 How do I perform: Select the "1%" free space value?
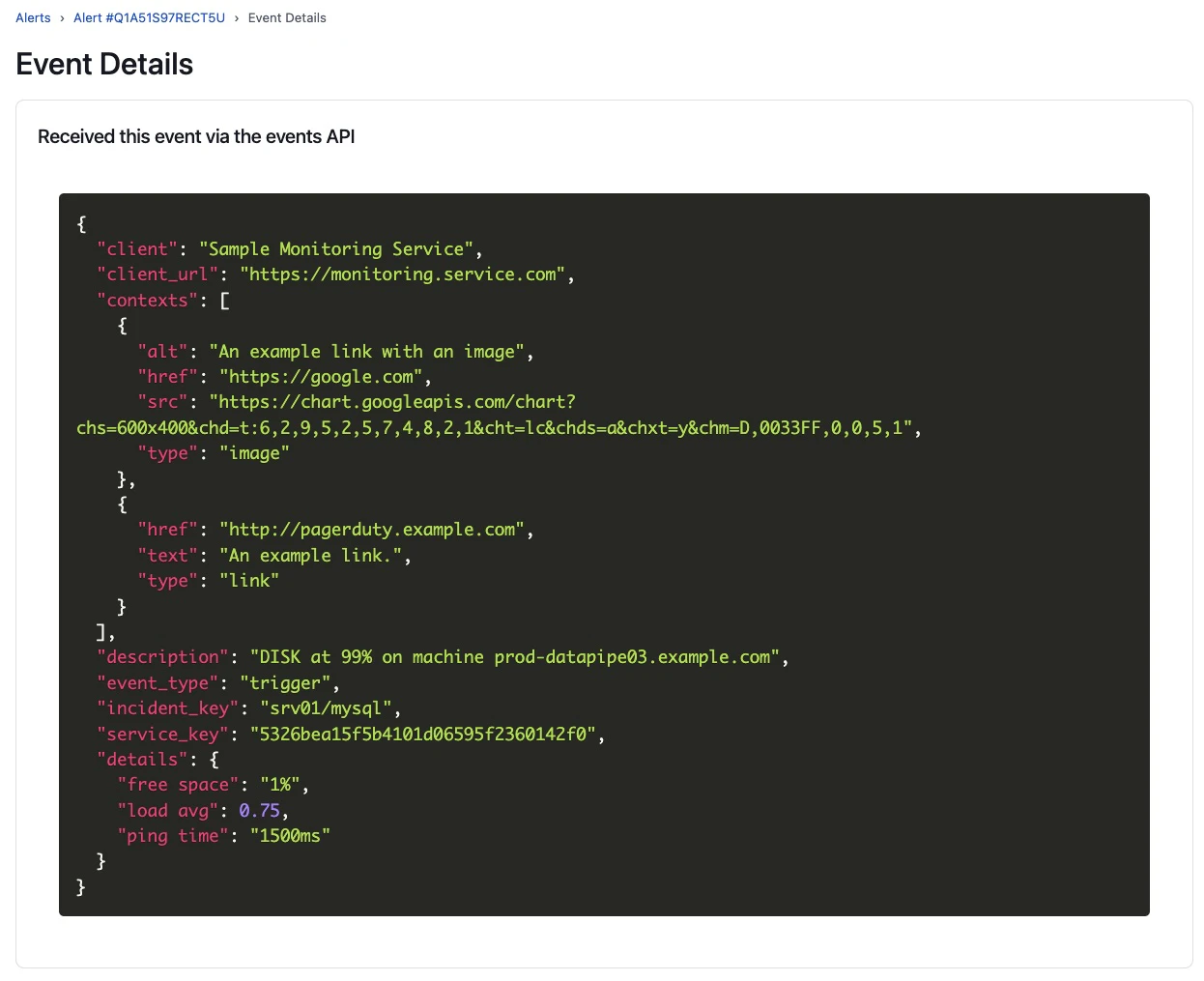tap(280, 785)
